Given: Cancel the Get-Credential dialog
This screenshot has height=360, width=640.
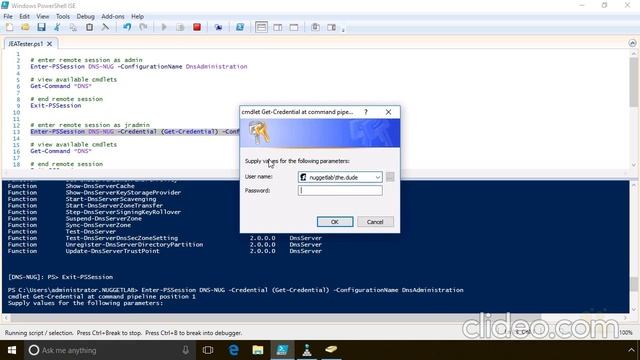Looking at the screenshot, I should tap(375, 222).
